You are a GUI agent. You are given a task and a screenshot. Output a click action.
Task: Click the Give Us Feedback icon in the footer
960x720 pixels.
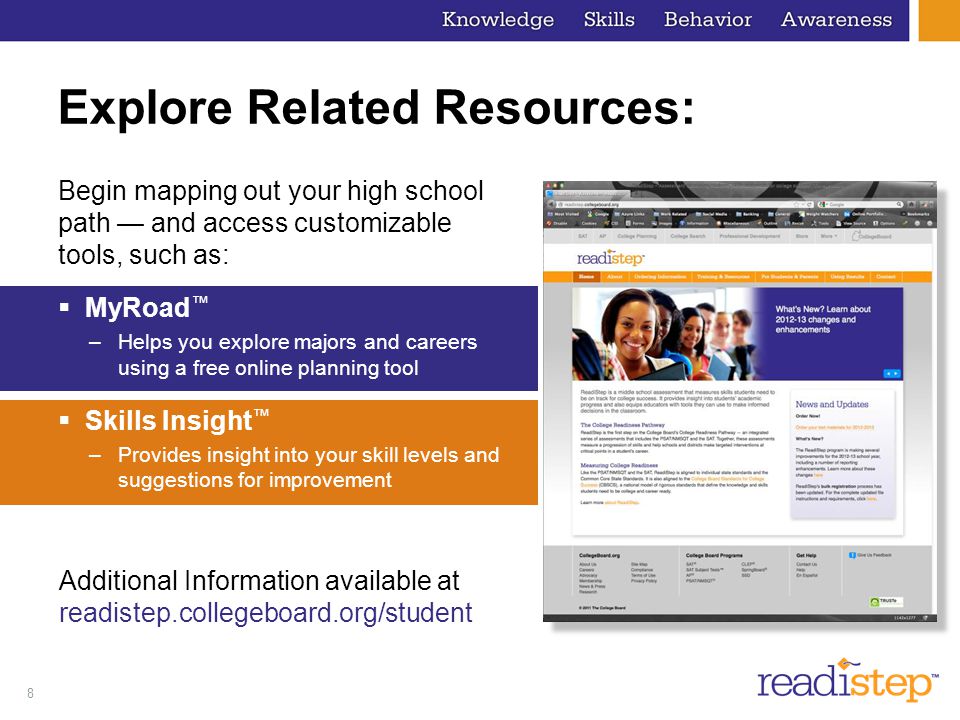(852, 555)
